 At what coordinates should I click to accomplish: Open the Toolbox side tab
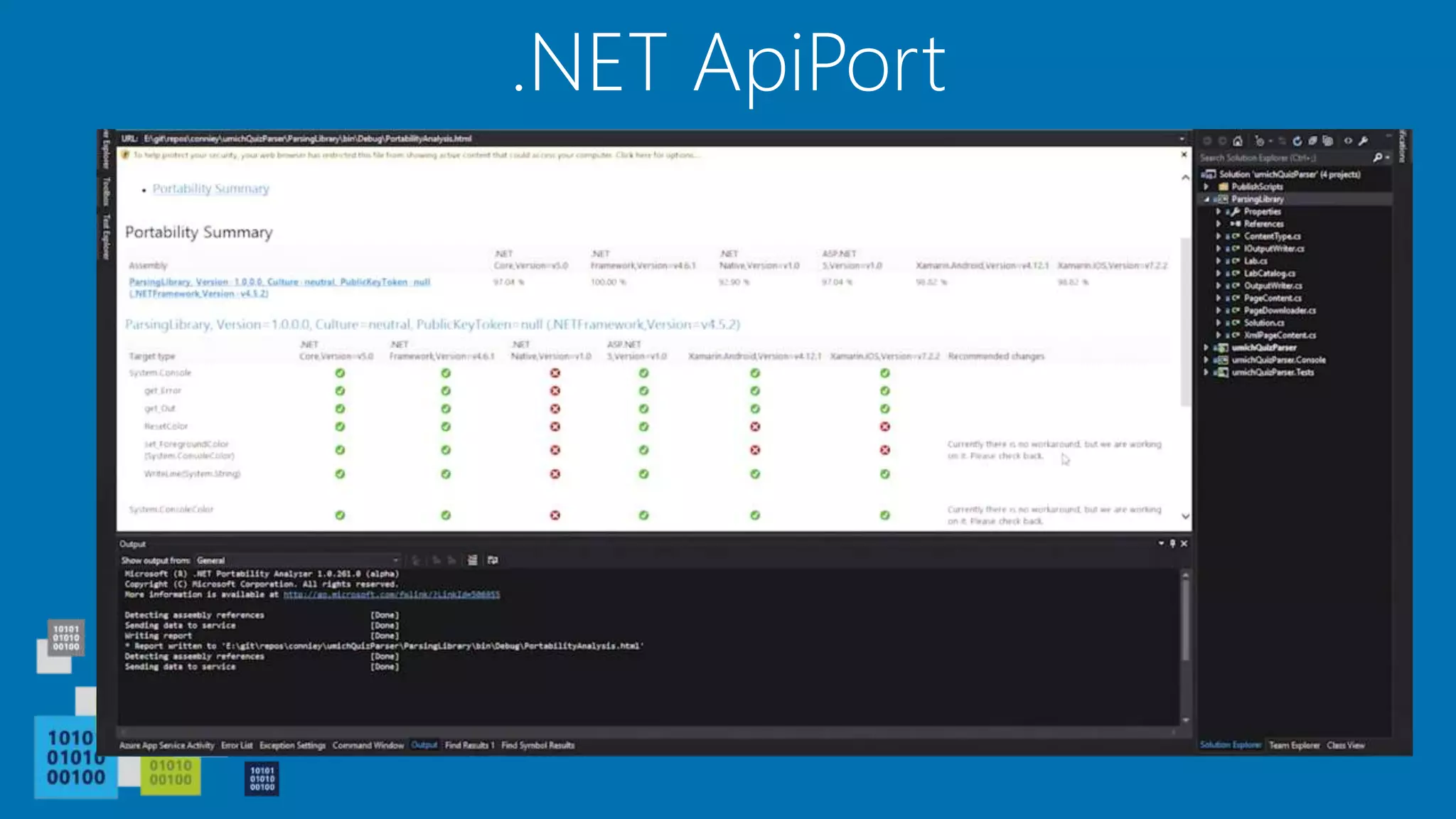tap(107, 191)
